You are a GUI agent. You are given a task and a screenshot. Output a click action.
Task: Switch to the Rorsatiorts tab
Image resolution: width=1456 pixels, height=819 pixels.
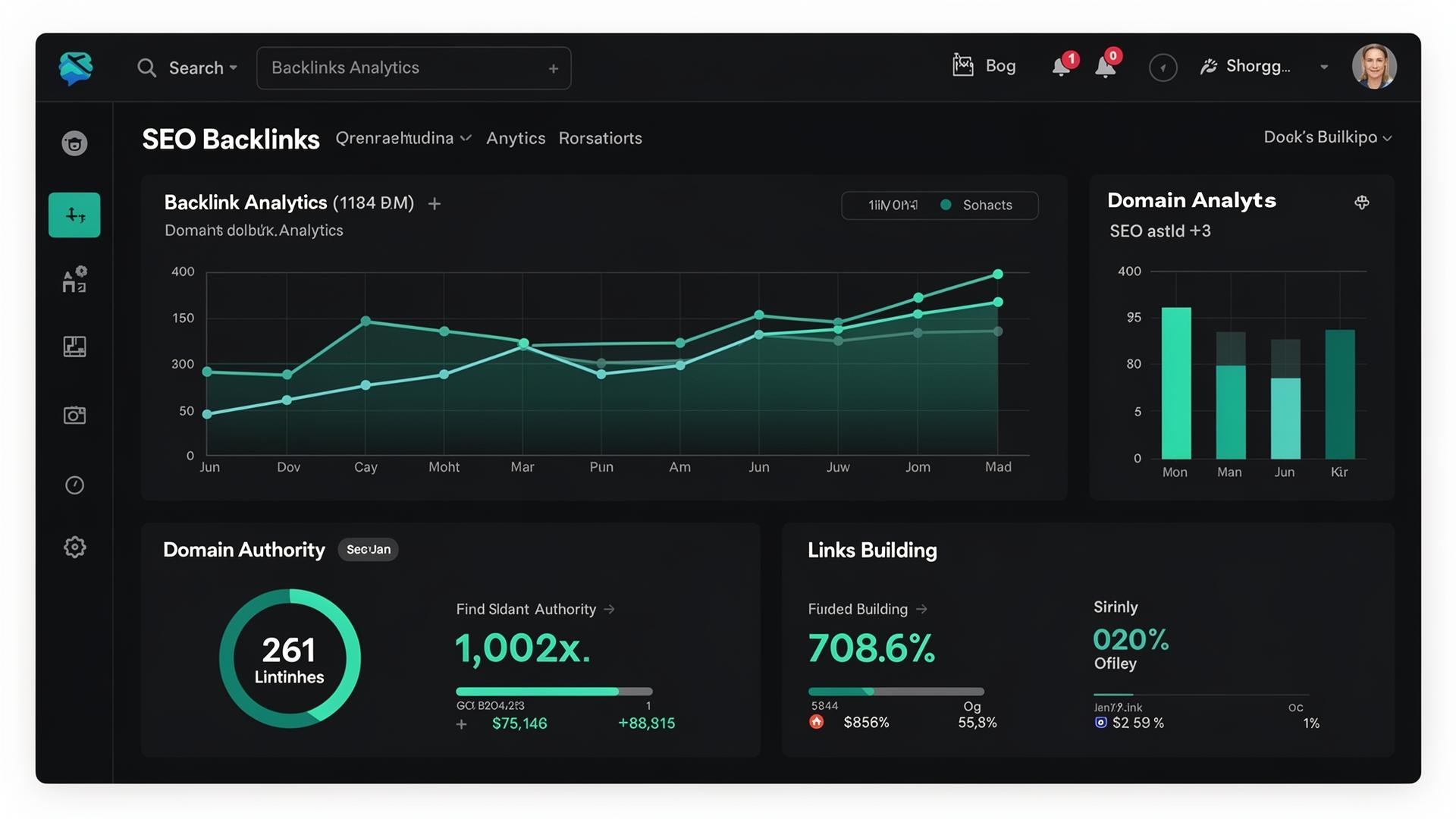tap(601, 138)
